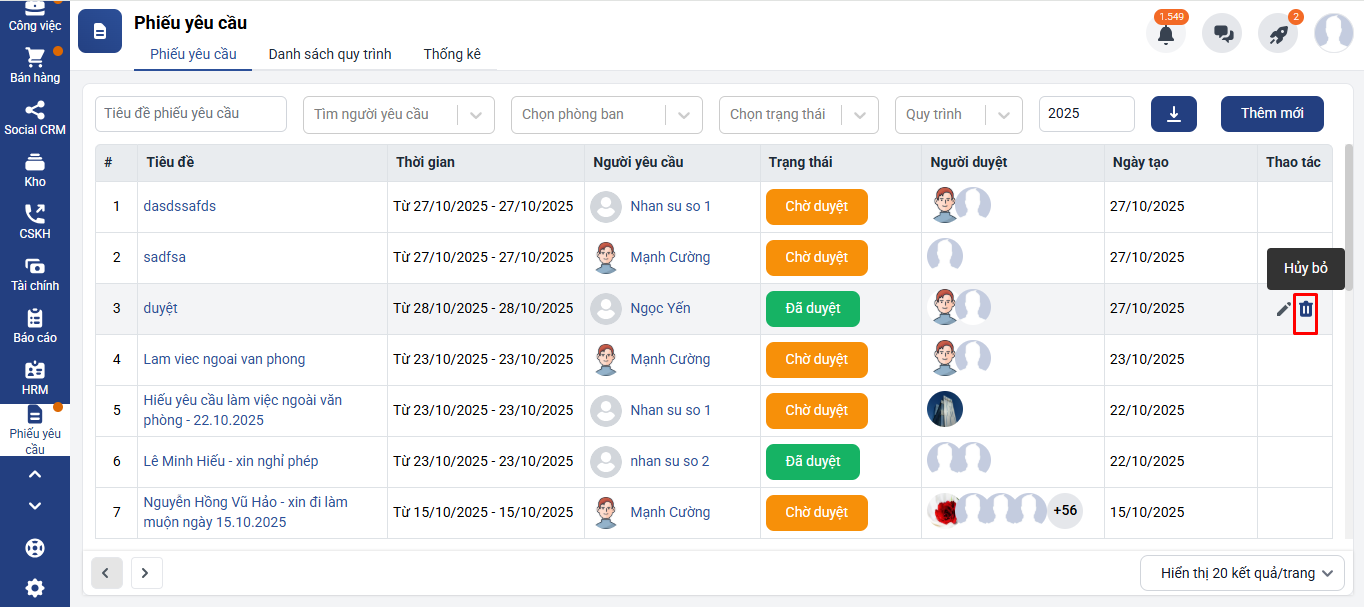Open the 'Lam viec ngoai van phong' request
Viewport: 1364px width, 607px height.
224,359
